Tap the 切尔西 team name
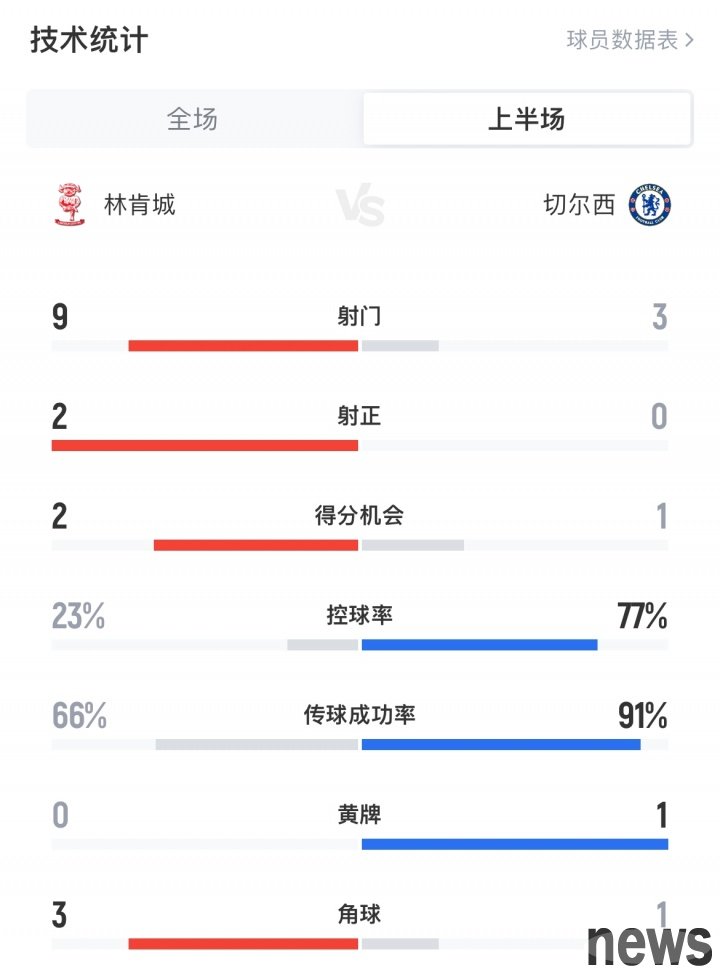Viewport: 720px width, 971px height. pos(579,205)
